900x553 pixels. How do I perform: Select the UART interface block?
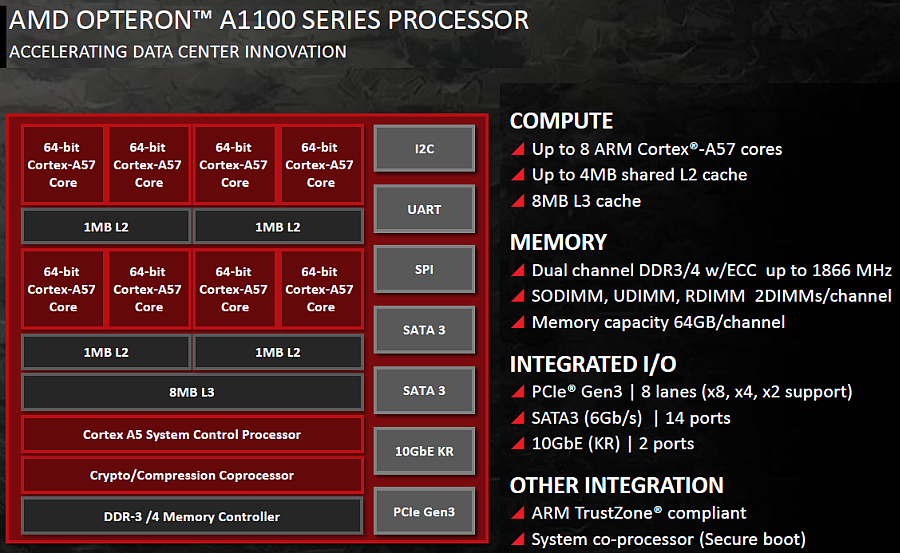424,209
